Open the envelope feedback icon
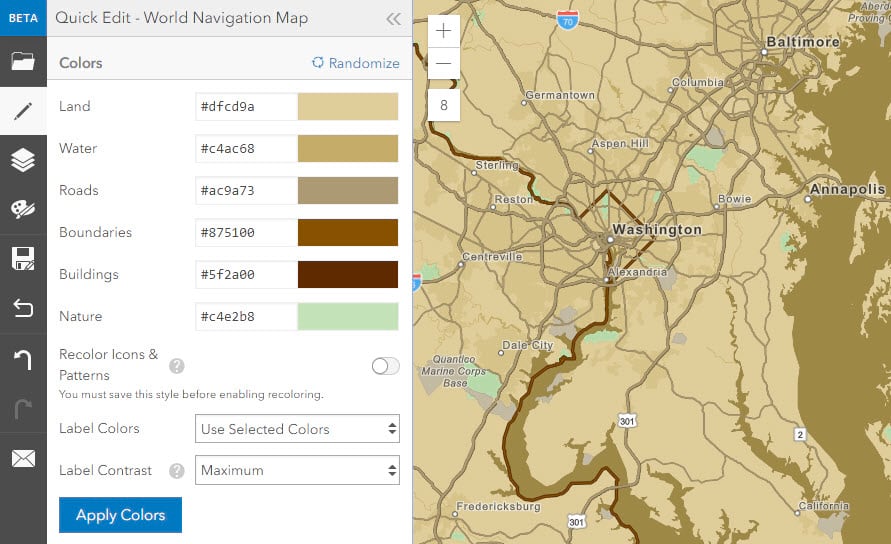 [x=23, y=458]
